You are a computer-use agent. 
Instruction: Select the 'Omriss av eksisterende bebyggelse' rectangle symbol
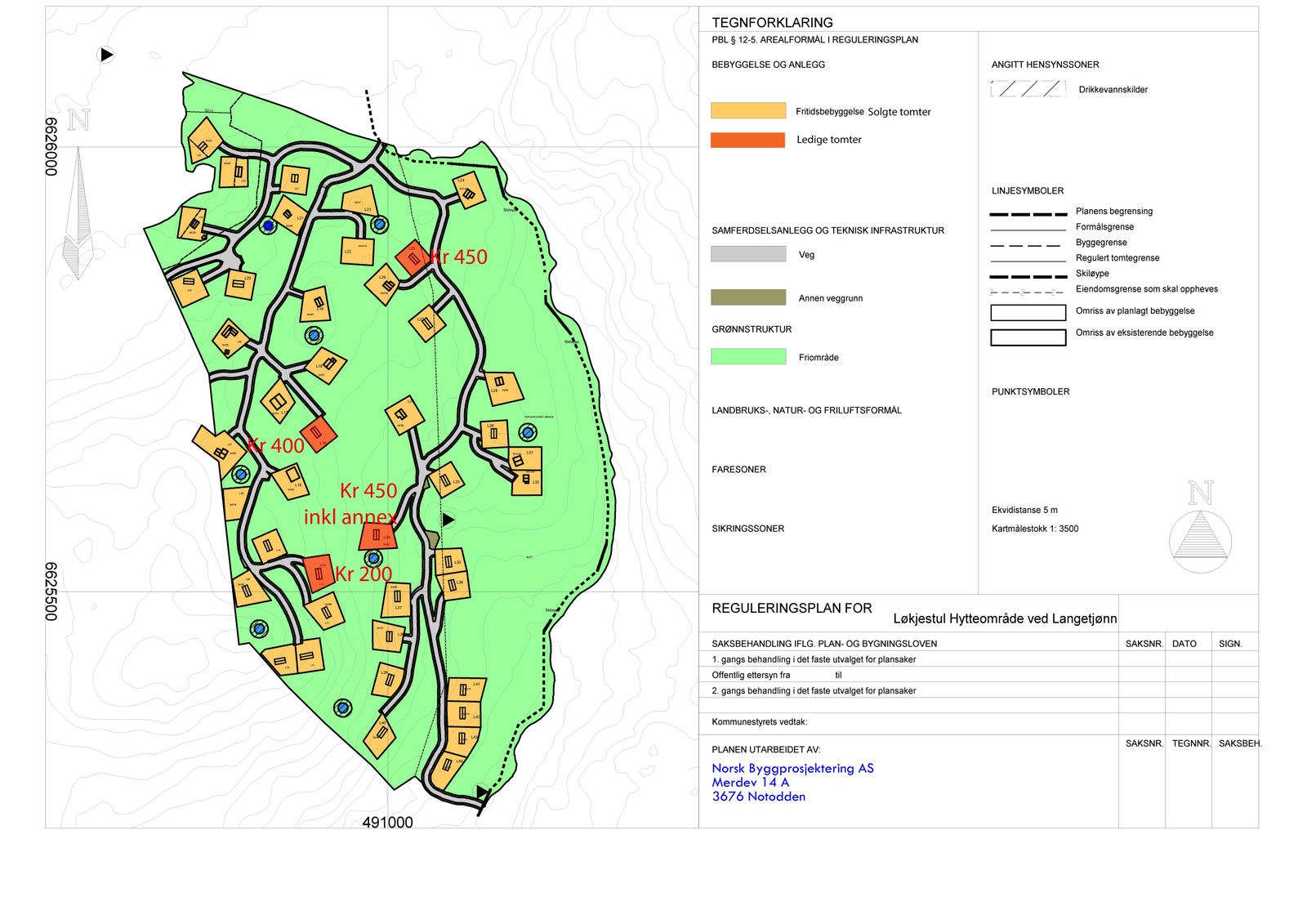coord(1028,337)
